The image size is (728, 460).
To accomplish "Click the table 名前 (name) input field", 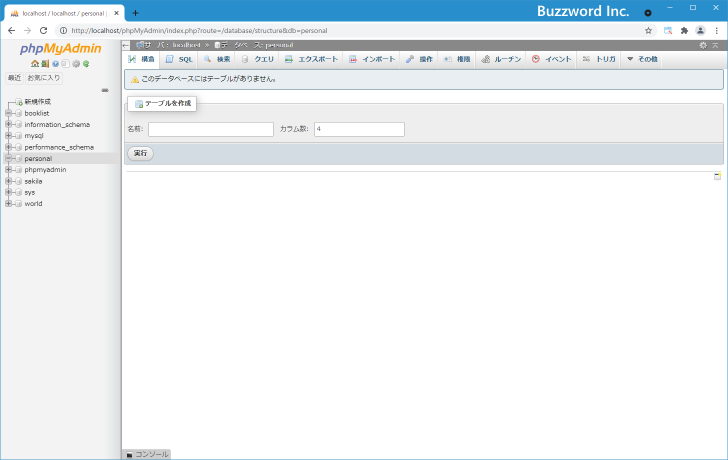I will coord(210,129).
